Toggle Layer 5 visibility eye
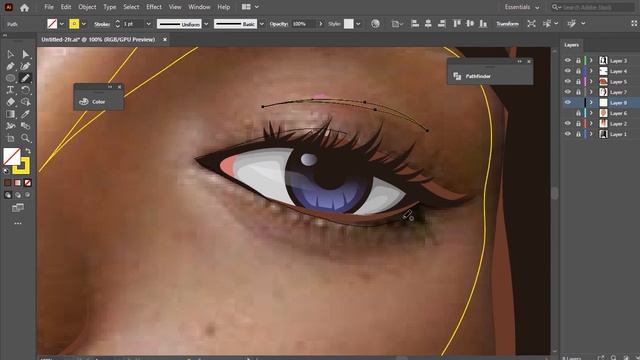 pos(568,82)
